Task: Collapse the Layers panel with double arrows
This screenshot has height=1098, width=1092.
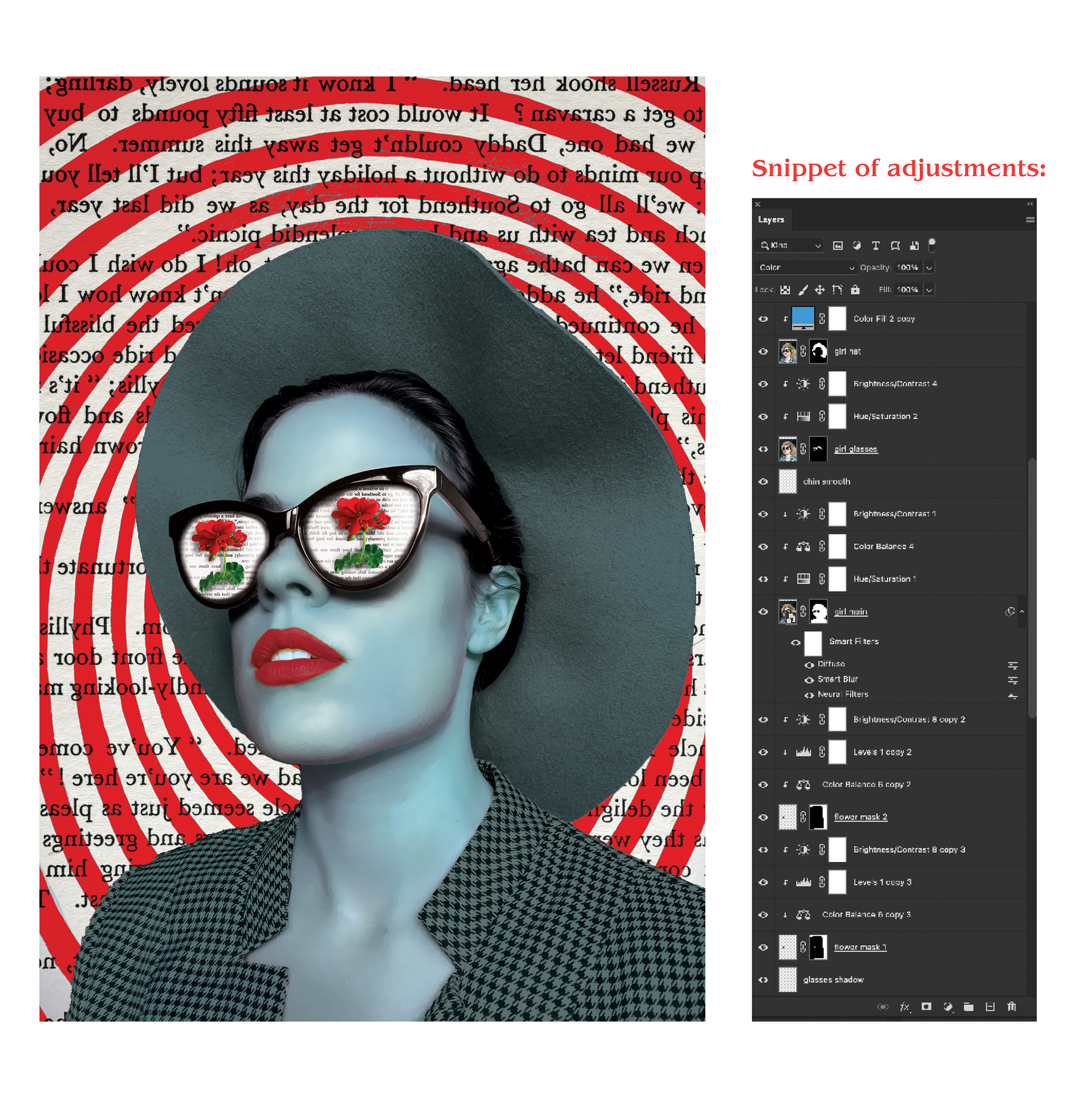Action: (x=1029, y=204)
